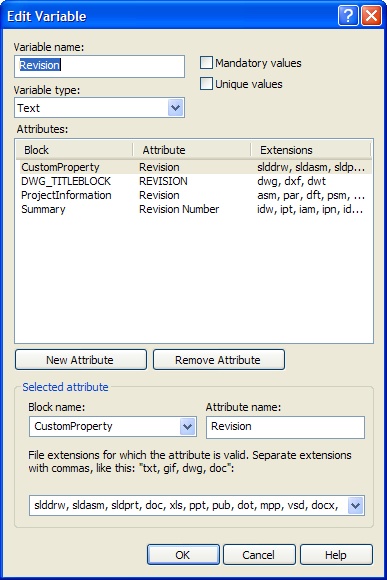The width and height of the screenshot is (387, 580).
Task: Click the idw, ipt, iam extensions cell
Action: (x=310, y=209)
